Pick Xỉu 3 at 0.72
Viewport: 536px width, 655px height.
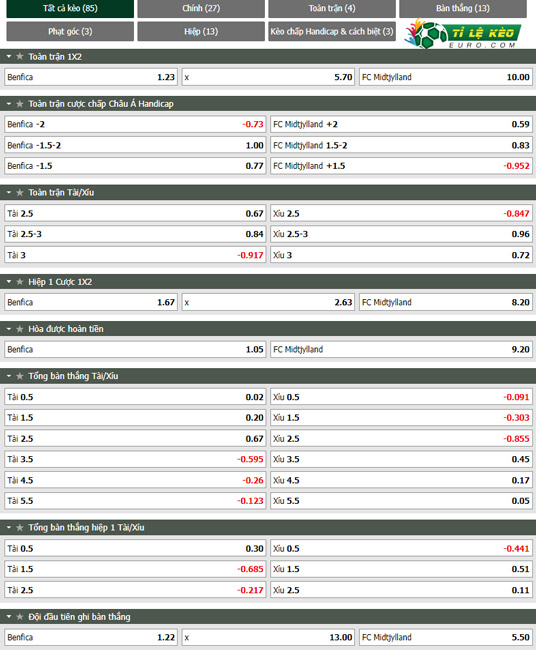[x=401, y=255]
